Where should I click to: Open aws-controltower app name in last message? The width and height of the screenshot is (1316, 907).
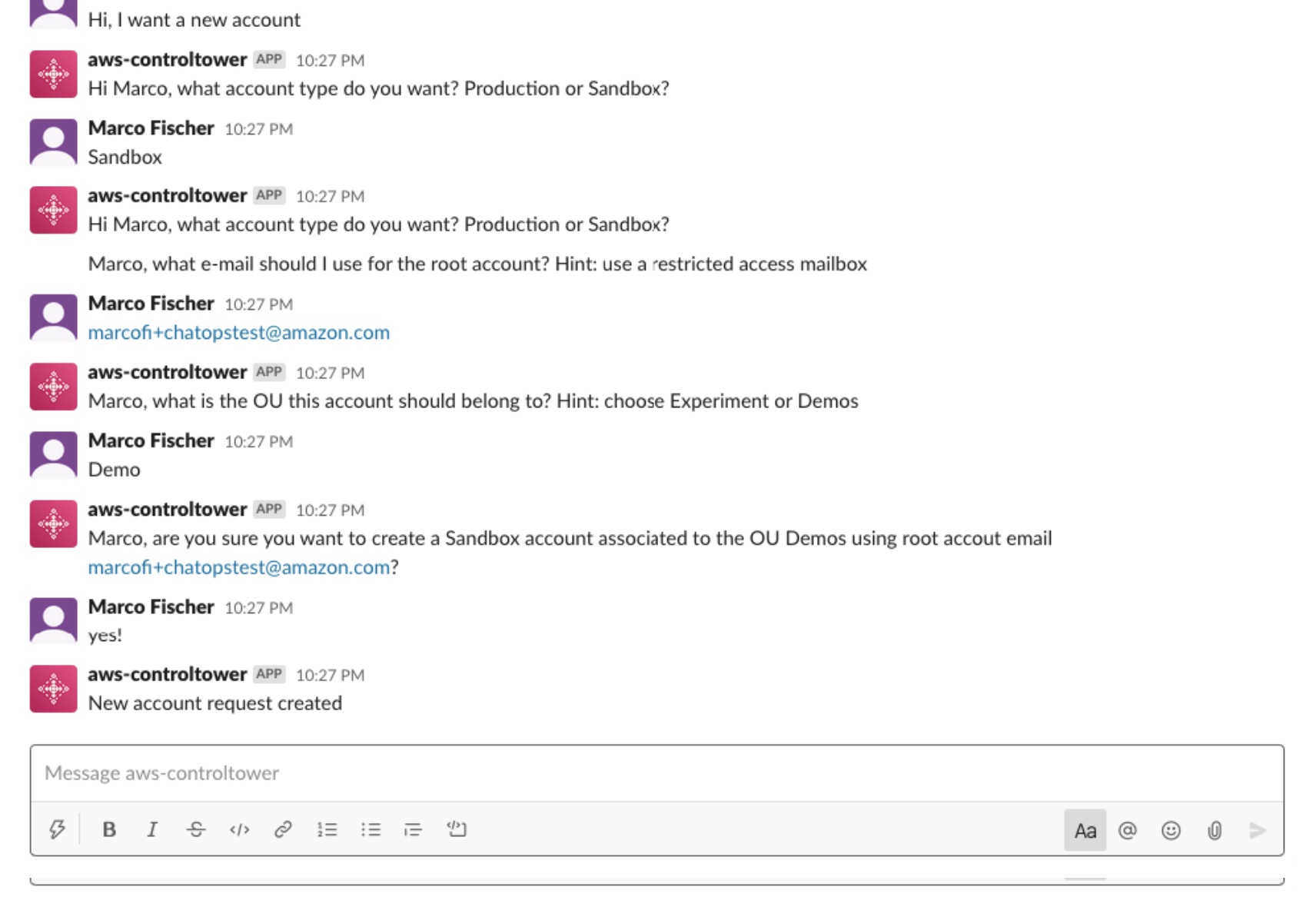coord(167,674)
